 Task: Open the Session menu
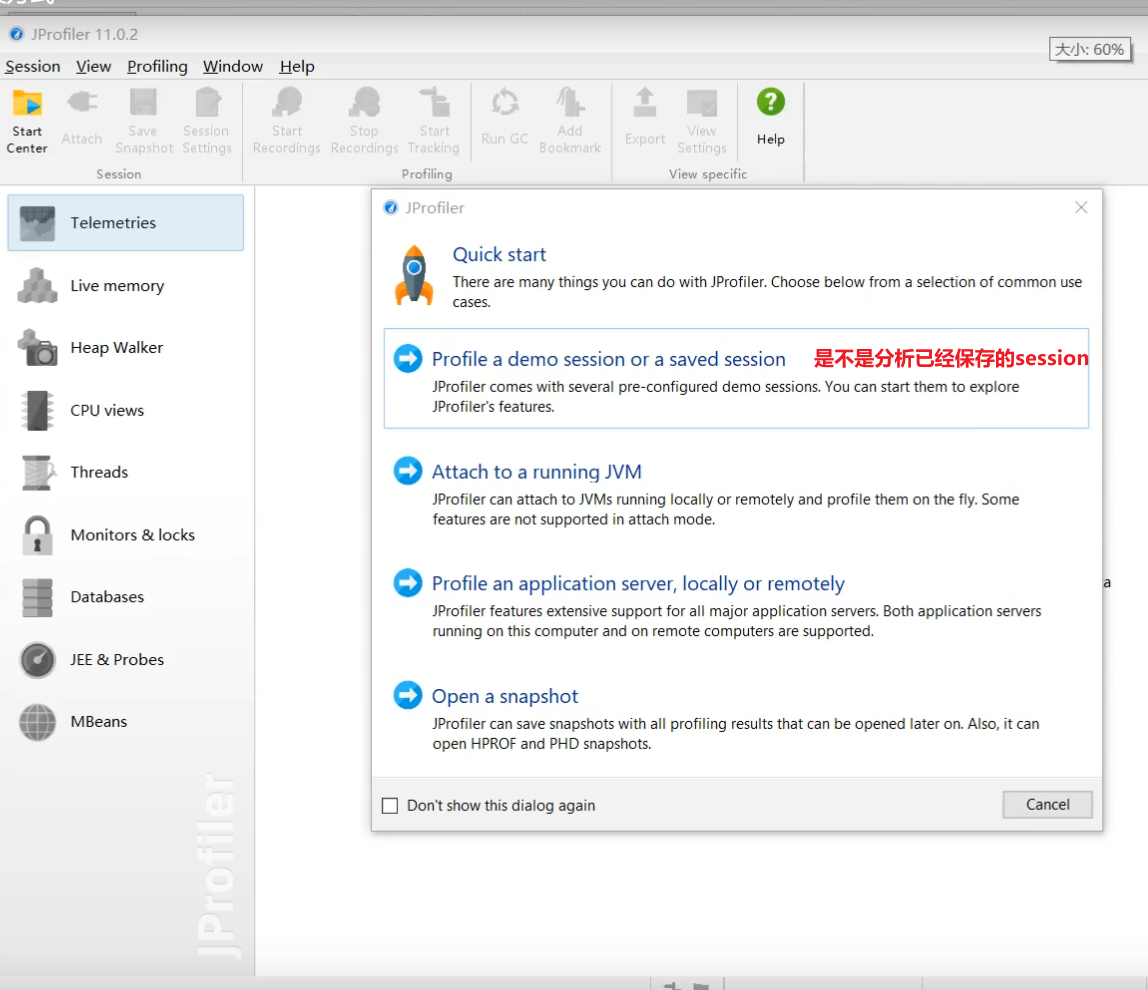pyautogui.click(x=33, y=67)
